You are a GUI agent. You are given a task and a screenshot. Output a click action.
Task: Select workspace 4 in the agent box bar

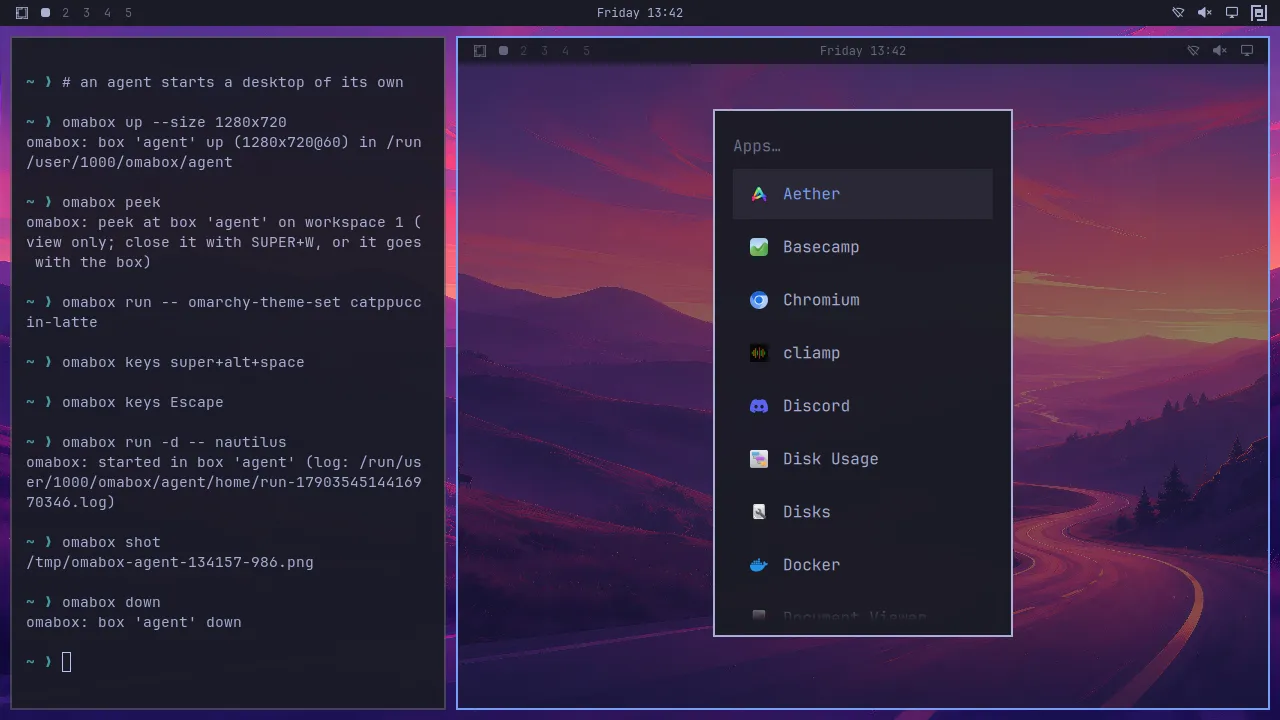click(x=565, y=51)
